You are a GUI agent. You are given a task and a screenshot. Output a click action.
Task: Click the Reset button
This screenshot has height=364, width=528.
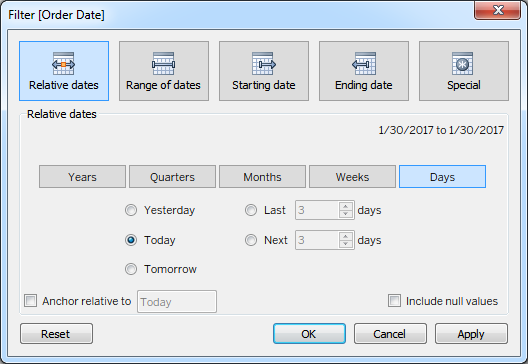56,334
